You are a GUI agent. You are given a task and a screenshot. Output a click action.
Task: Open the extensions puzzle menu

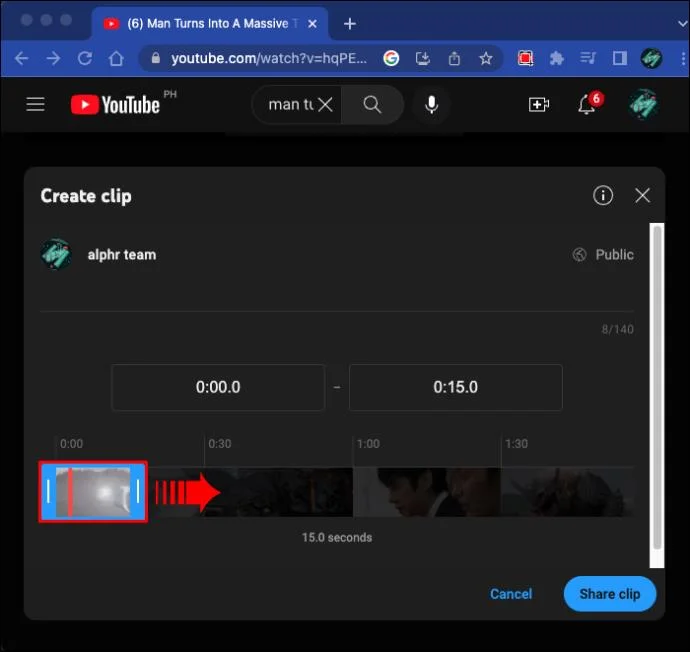(x=557, y=58)
